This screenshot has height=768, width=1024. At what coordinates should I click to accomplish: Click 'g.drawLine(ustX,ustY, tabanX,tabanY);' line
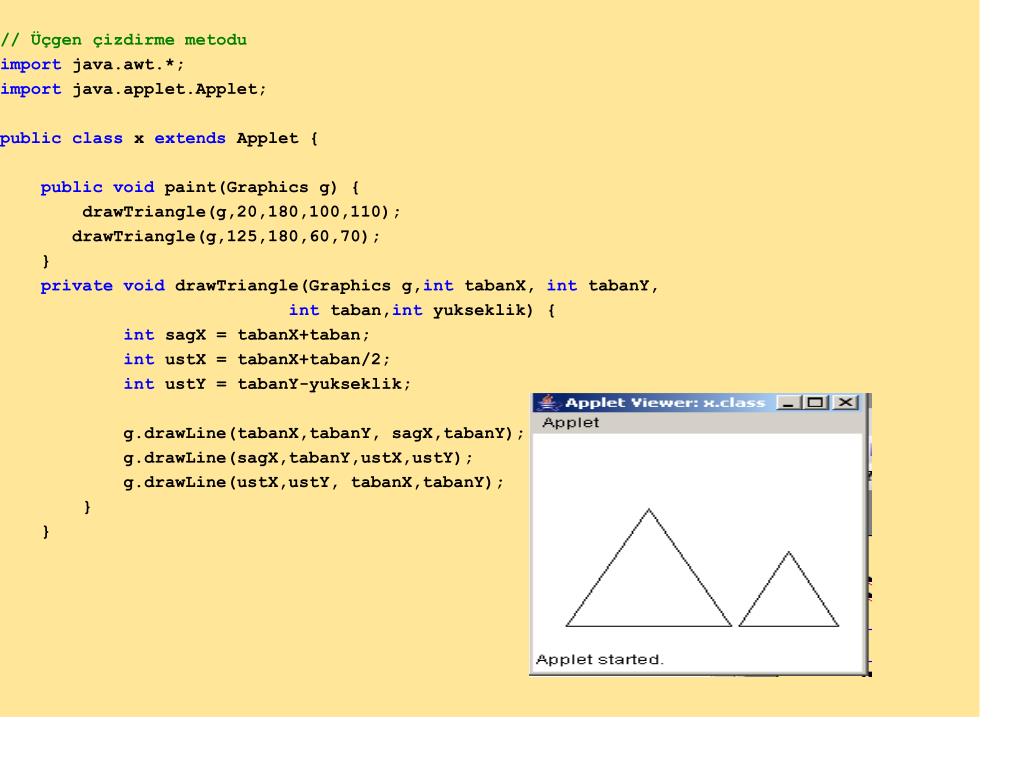[x=313, y=483]
